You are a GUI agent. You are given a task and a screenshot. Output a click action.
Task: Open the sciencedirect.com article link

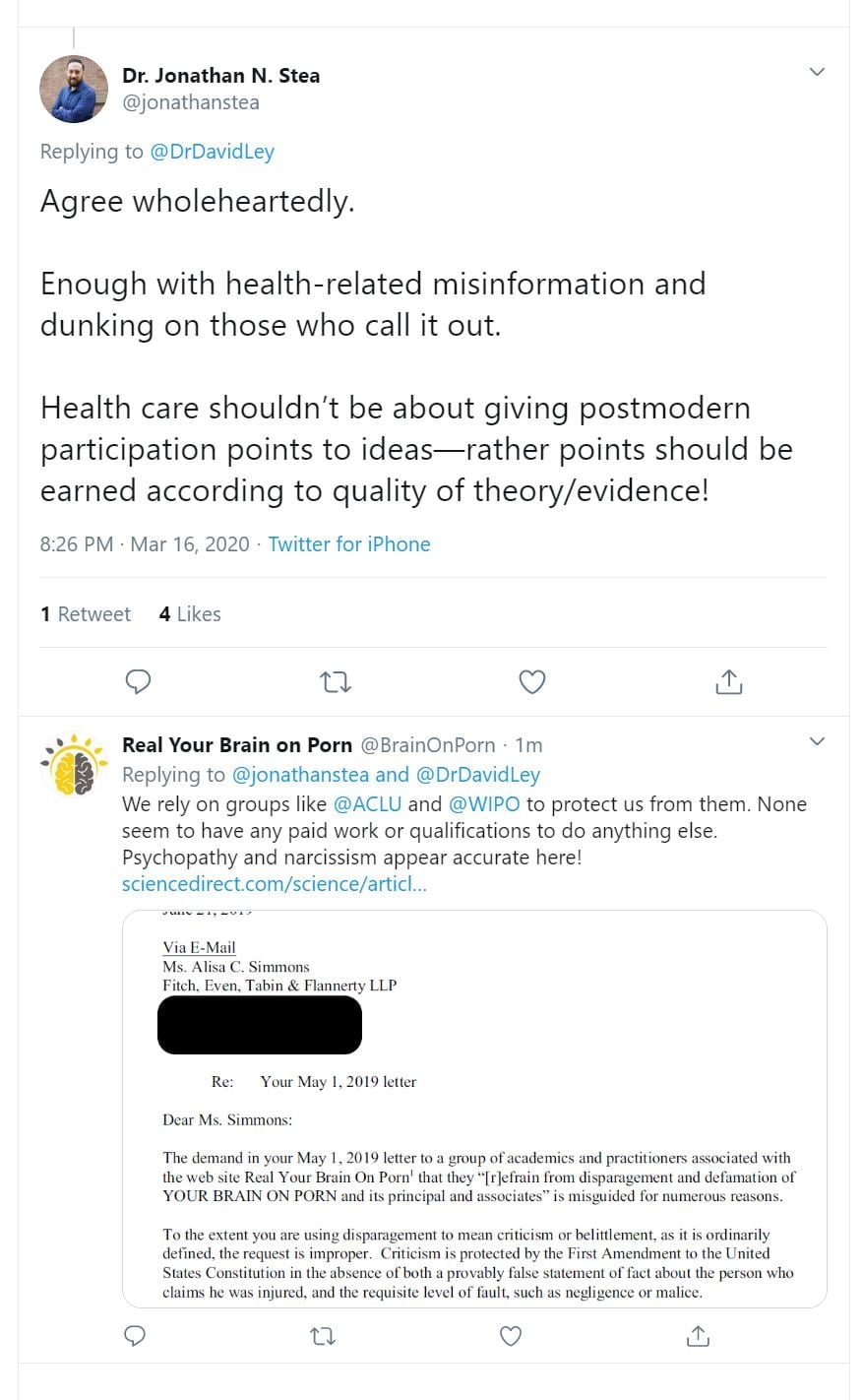coord(274,884)
